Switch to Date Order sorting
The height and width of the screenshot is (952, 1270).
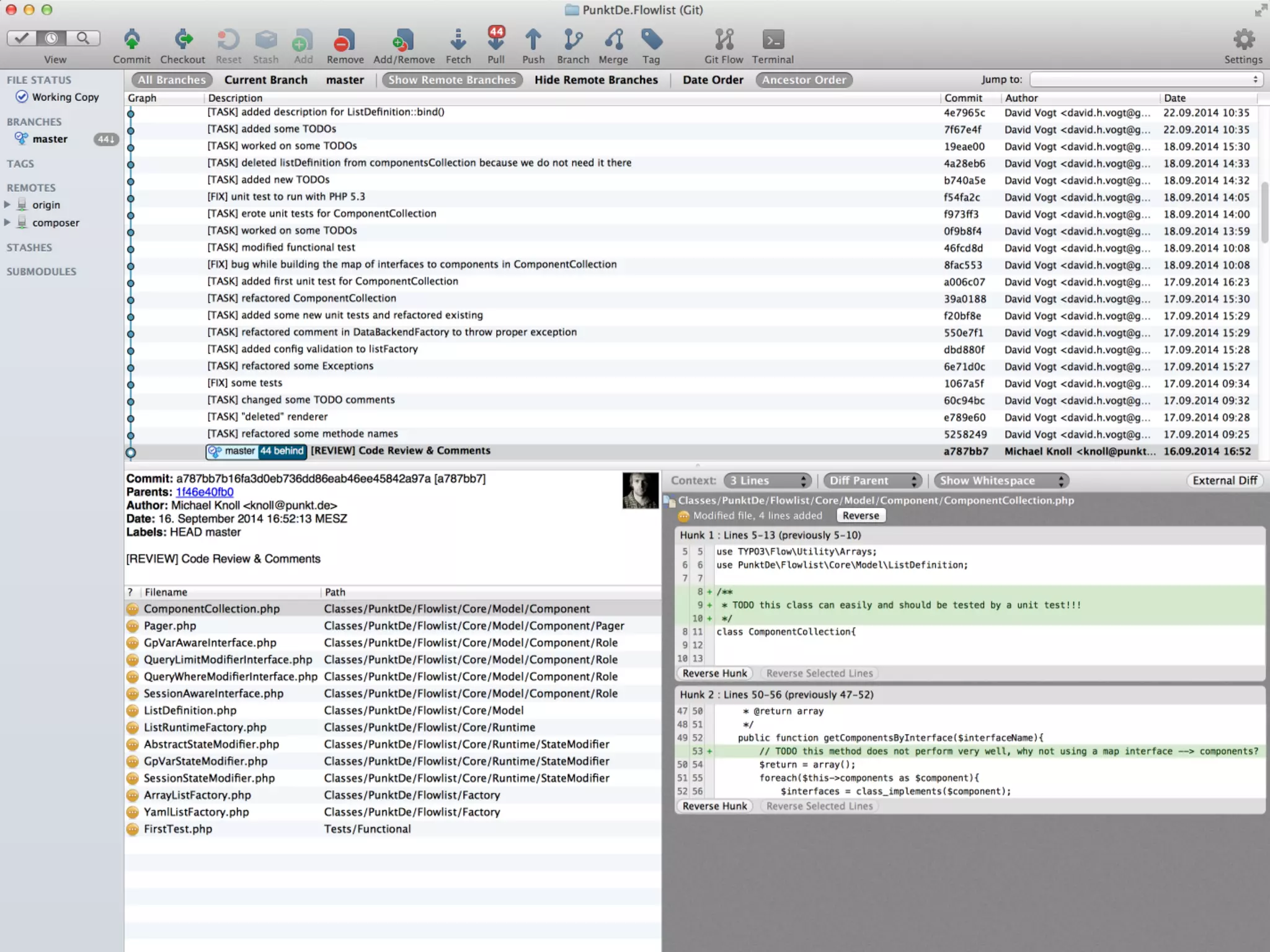(713, 80)
